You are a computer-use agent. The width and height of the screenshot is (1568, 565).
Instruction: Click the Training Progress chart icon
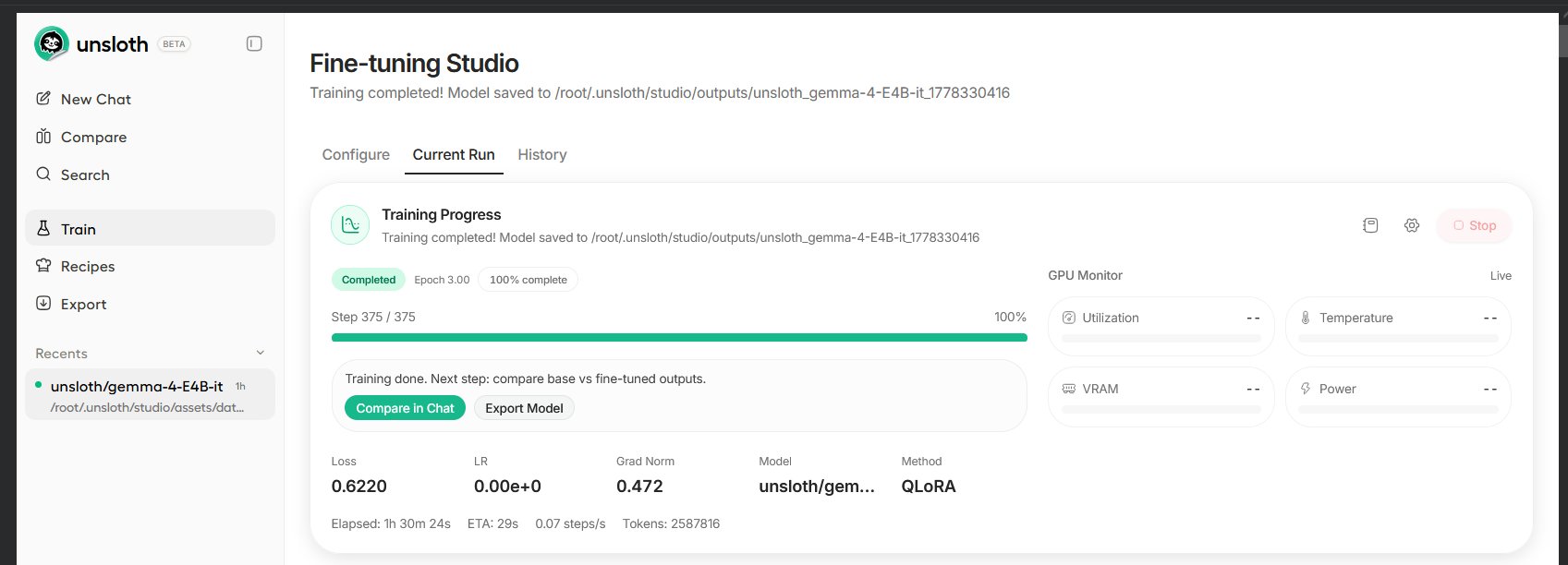(350, 225)
